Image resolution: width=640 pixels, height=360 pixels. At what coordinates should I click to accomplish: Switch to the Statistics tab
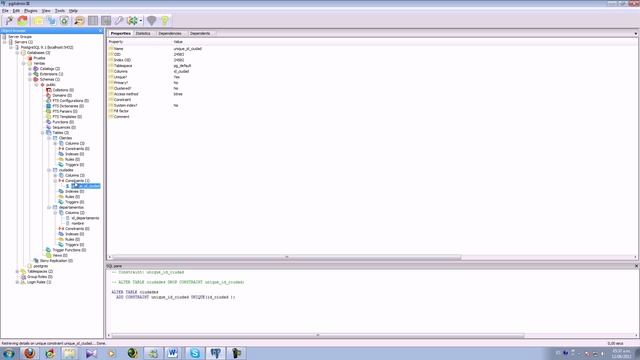coord(143,33)
